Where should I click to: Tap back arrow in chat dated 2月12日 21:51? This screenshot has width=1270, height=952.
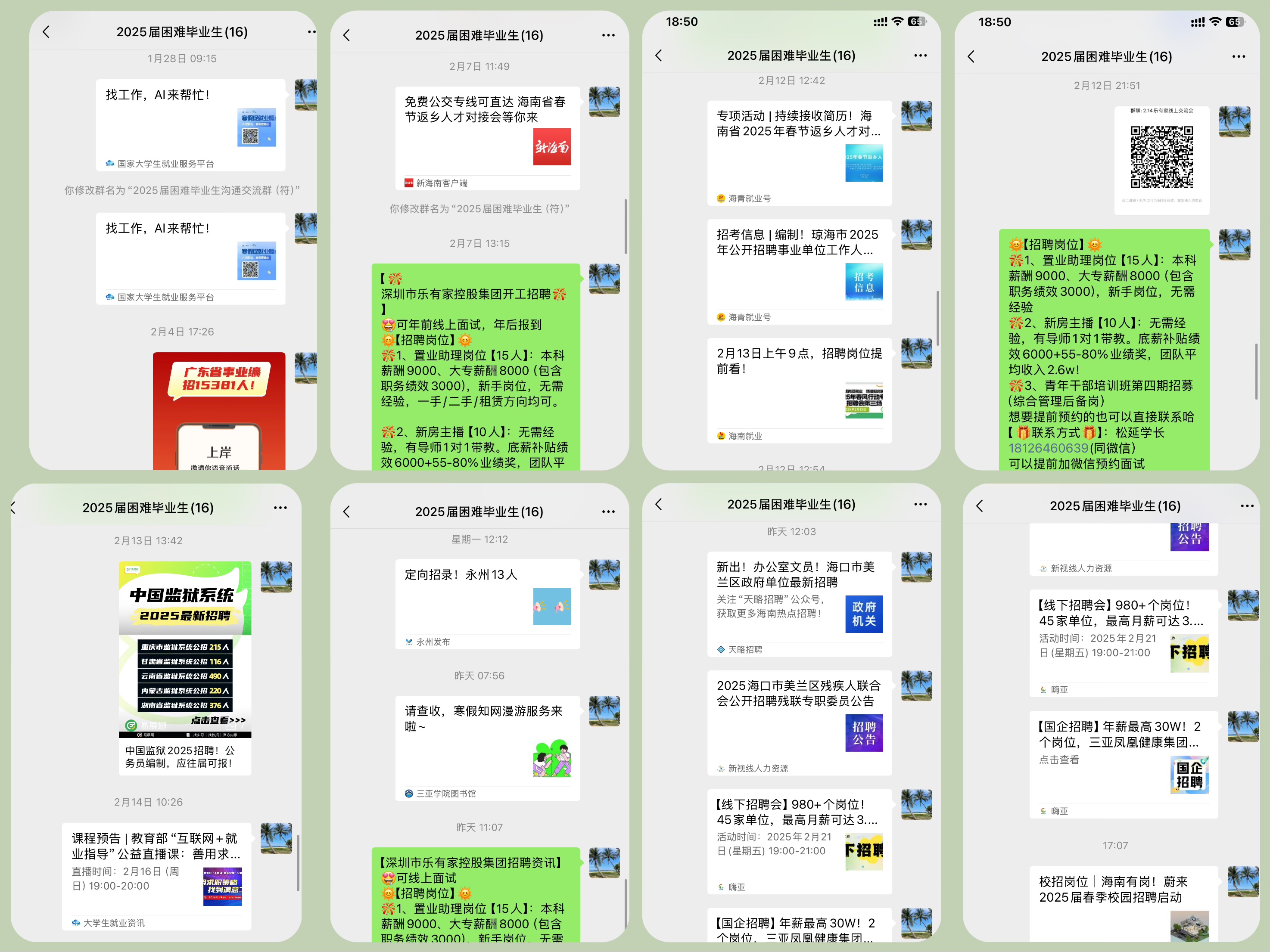971,57
